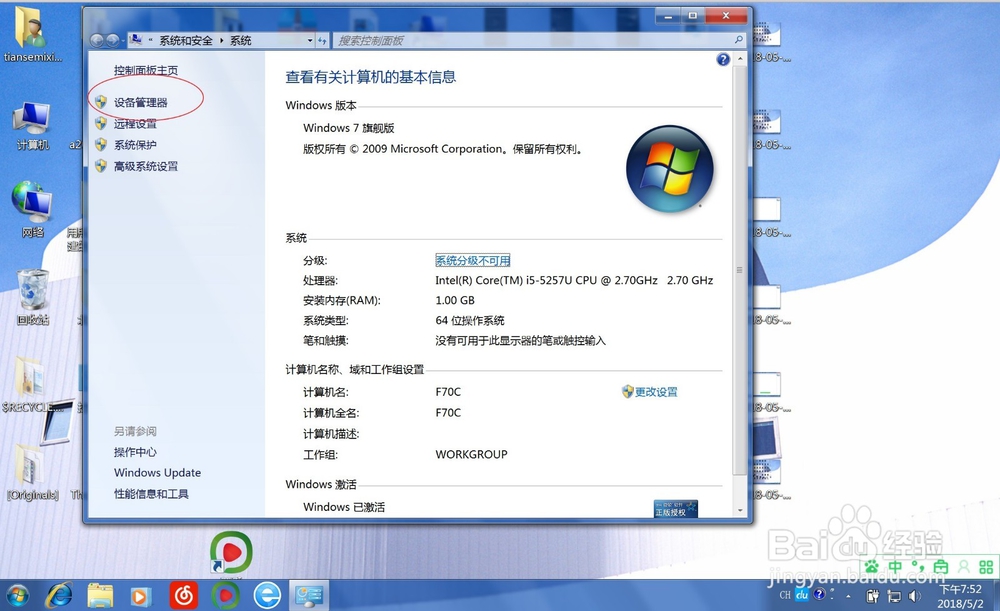The height and width of the screenshot is (611, 1000).
Task: Click the Control Panel taskbar button
Action: pyautogui.click(x=309, y=596)
